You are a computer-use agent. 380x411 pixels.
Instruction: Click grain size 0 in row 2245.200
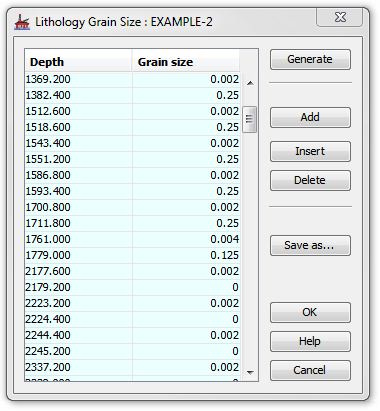186,351
